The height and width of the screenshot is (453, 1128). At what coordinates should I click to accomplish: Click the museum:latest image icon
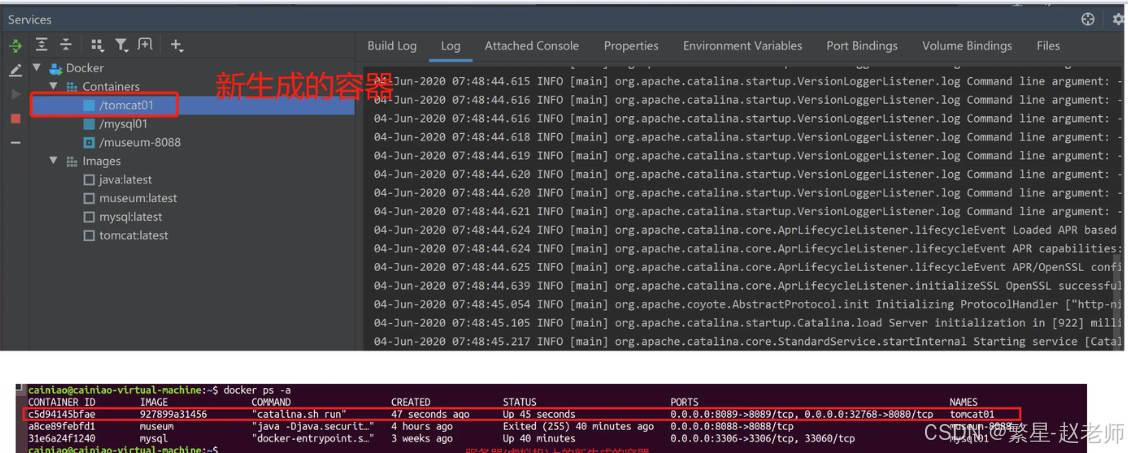click(x=89, y=198)
